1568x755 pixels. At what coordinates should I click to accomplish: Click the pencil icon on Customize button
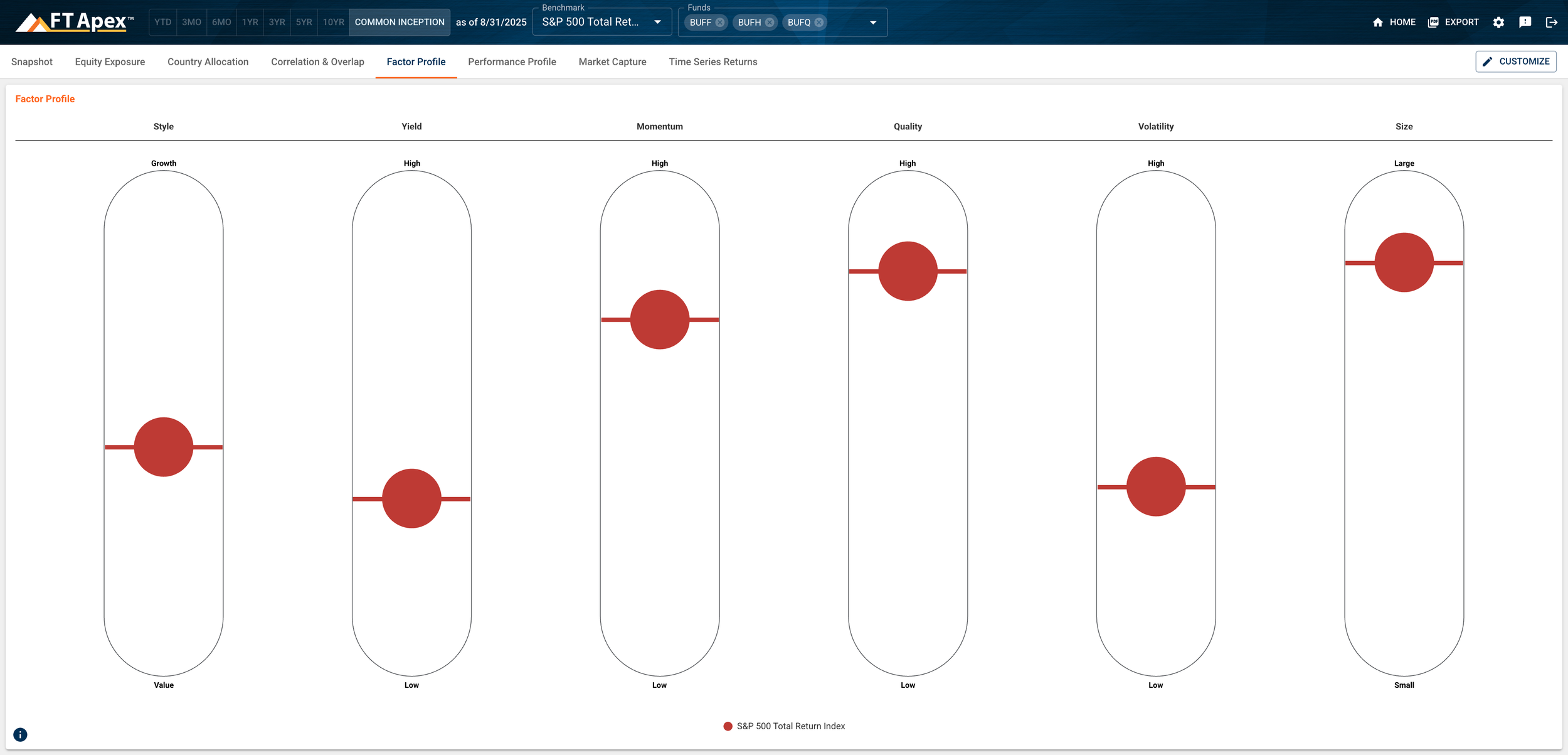click(1487, 61)
